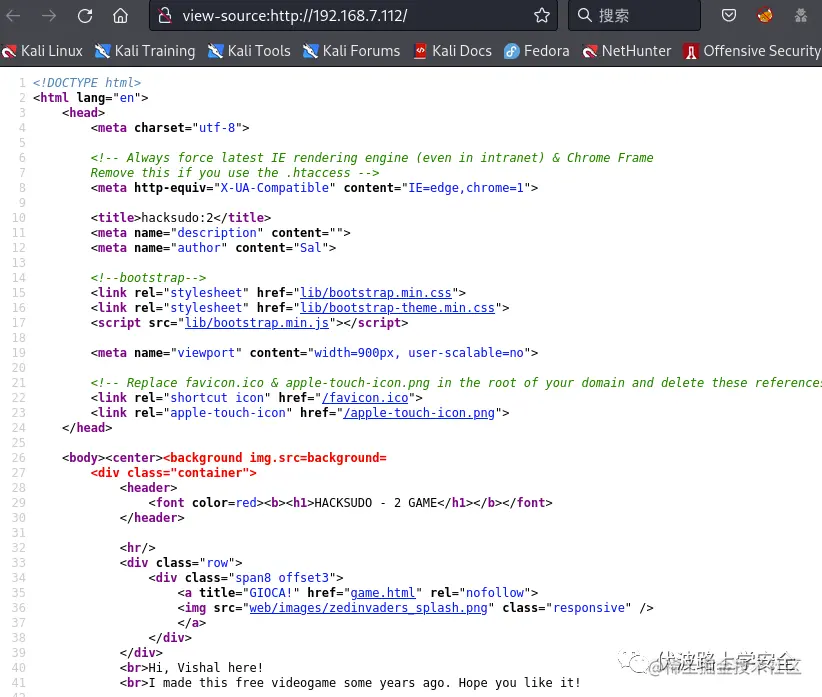This screenshot has height=697, width=822.
Task: Open the lib/bootstrap.min.js link
Action: tap(257, 323)
